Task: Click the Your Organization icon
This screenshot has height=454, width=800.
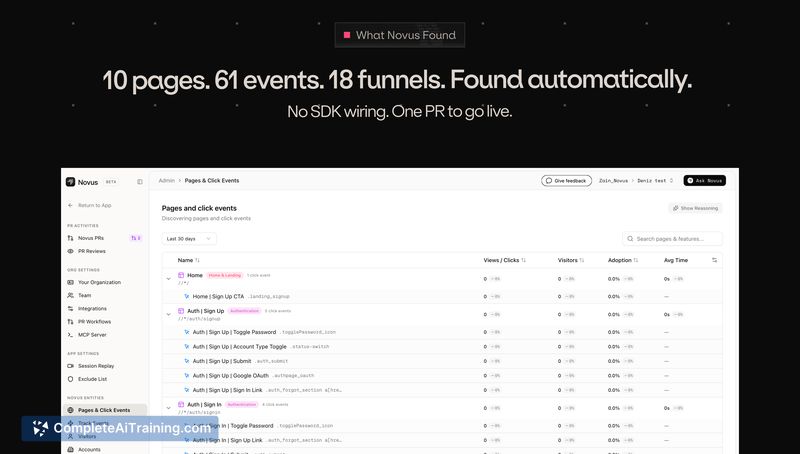Action: coord(70,282)
